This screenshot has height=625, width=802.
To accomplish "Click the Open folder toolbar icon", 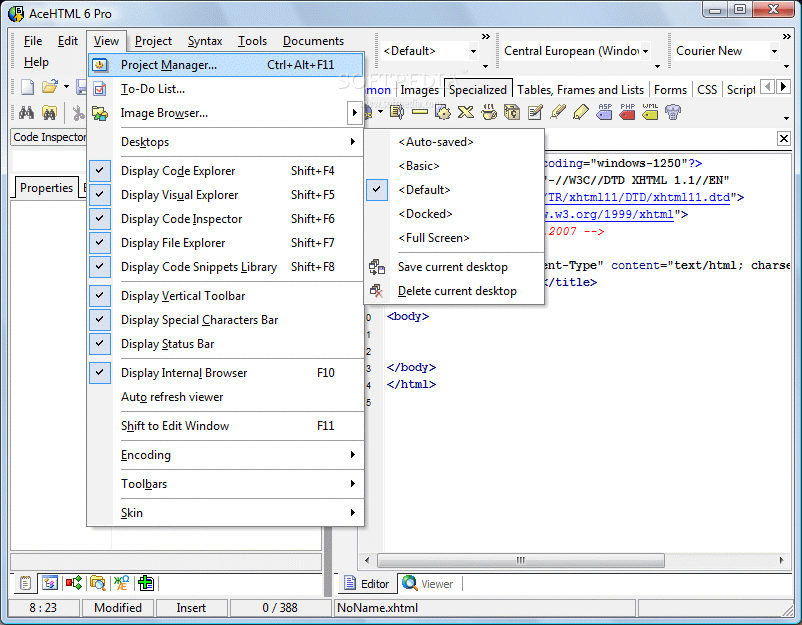I will (50, 87).
